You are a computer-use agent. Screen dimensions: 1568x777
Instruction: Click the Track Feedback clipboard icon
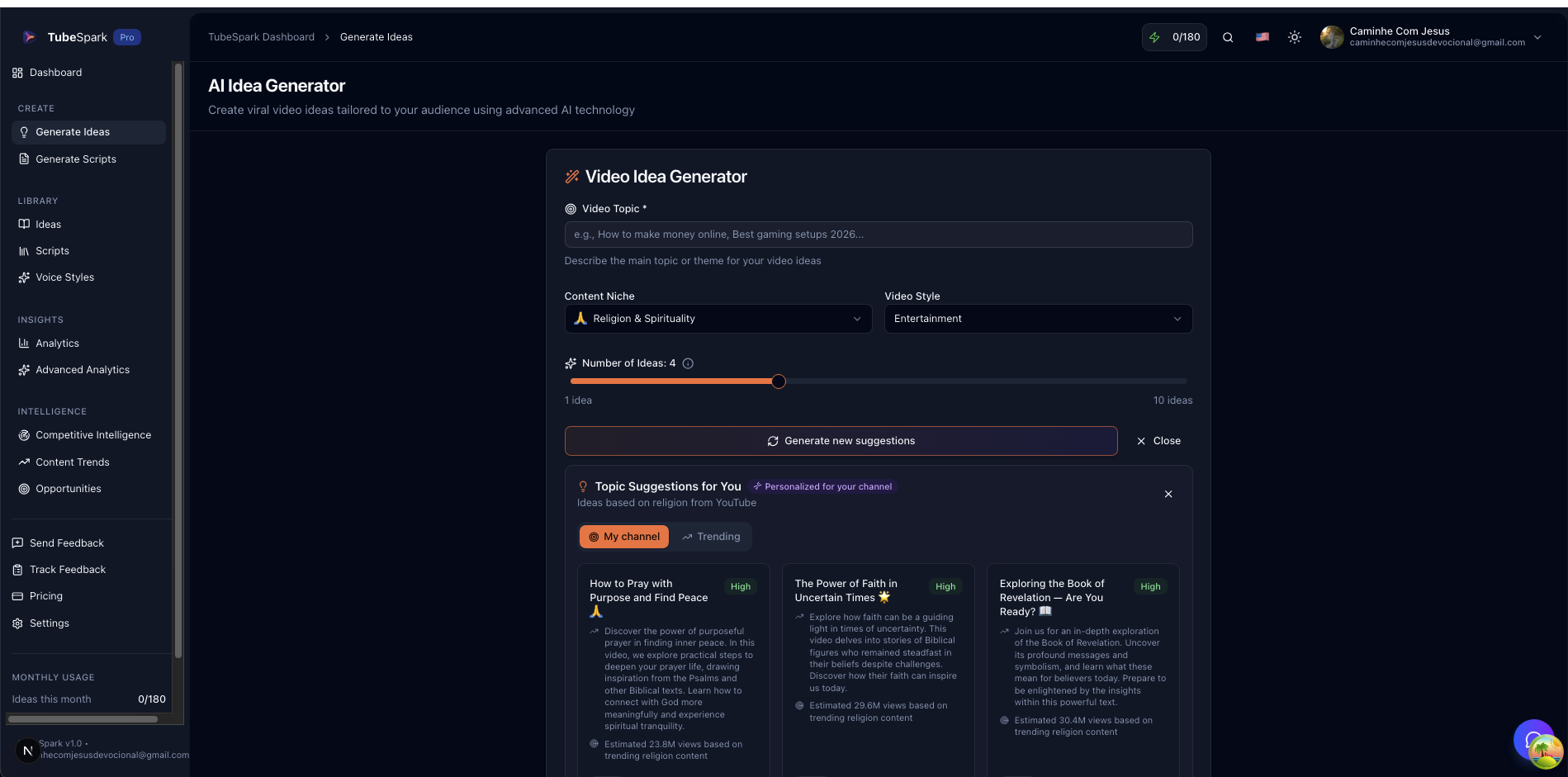tap(17, 570)
